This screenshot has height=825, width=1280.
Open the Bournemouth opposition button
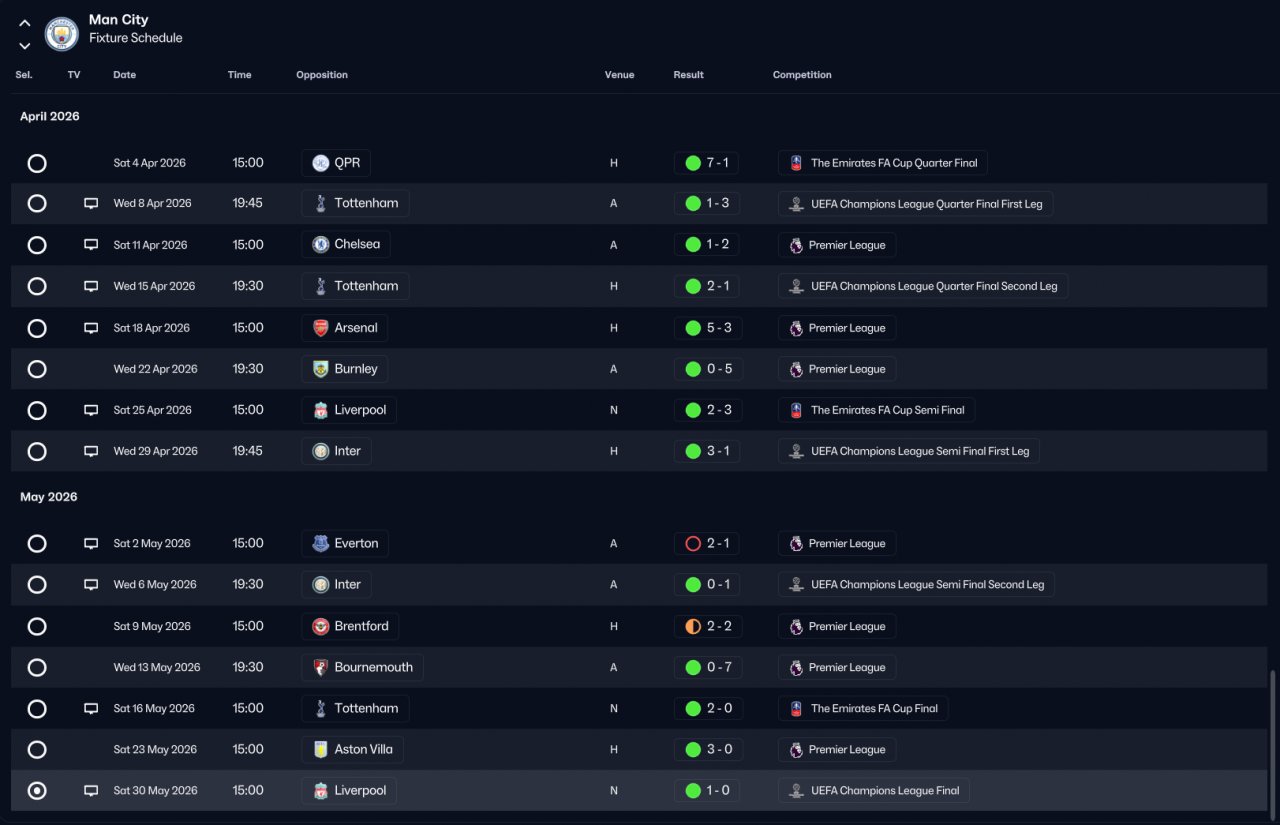(x=362, y=668)
